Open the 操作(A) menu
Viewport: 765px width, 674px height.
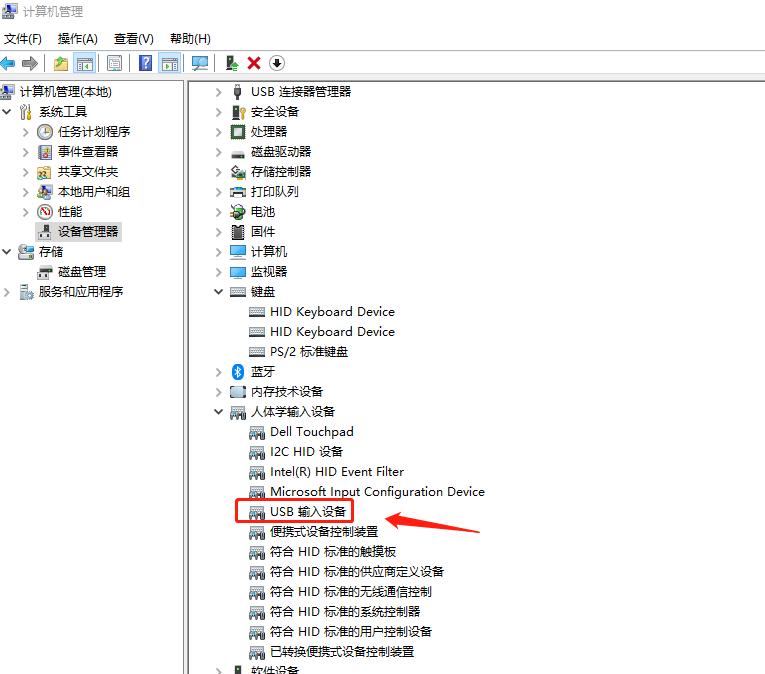(x=77, y=39)
